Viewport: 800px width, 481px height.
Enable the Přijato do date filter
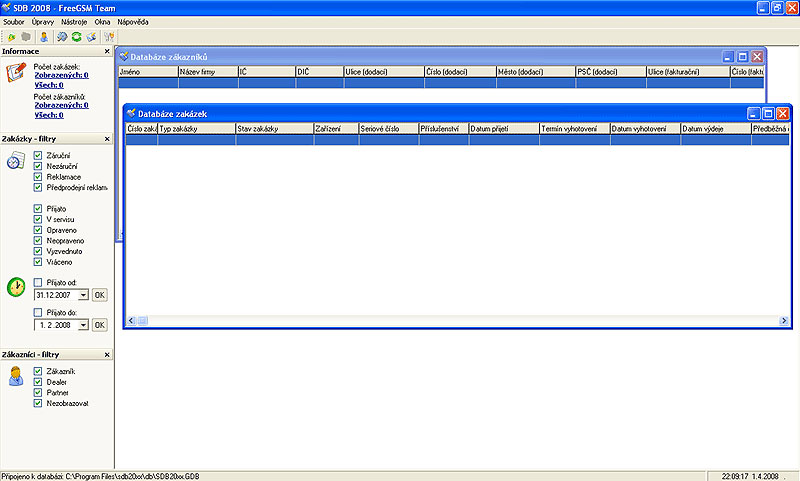[38, 312]
